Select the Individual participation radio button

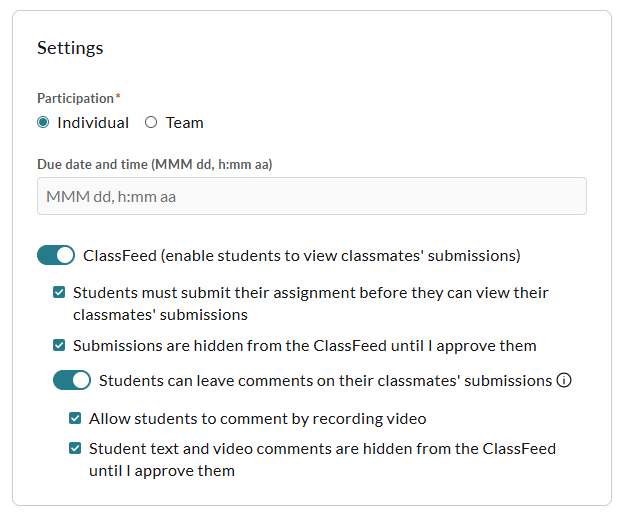click(43, 122)
